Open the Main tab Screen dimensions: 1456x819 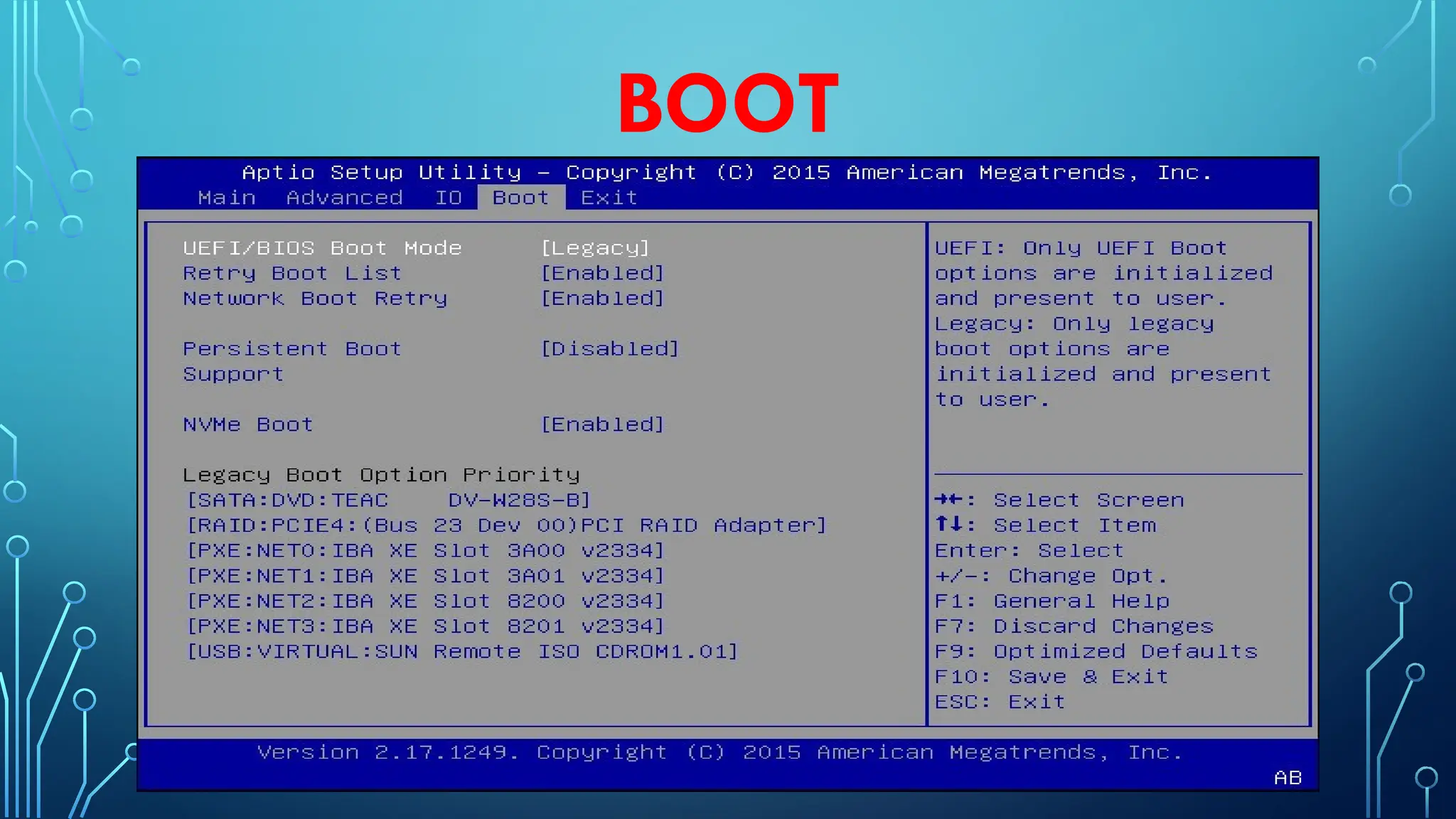(227, 198)
